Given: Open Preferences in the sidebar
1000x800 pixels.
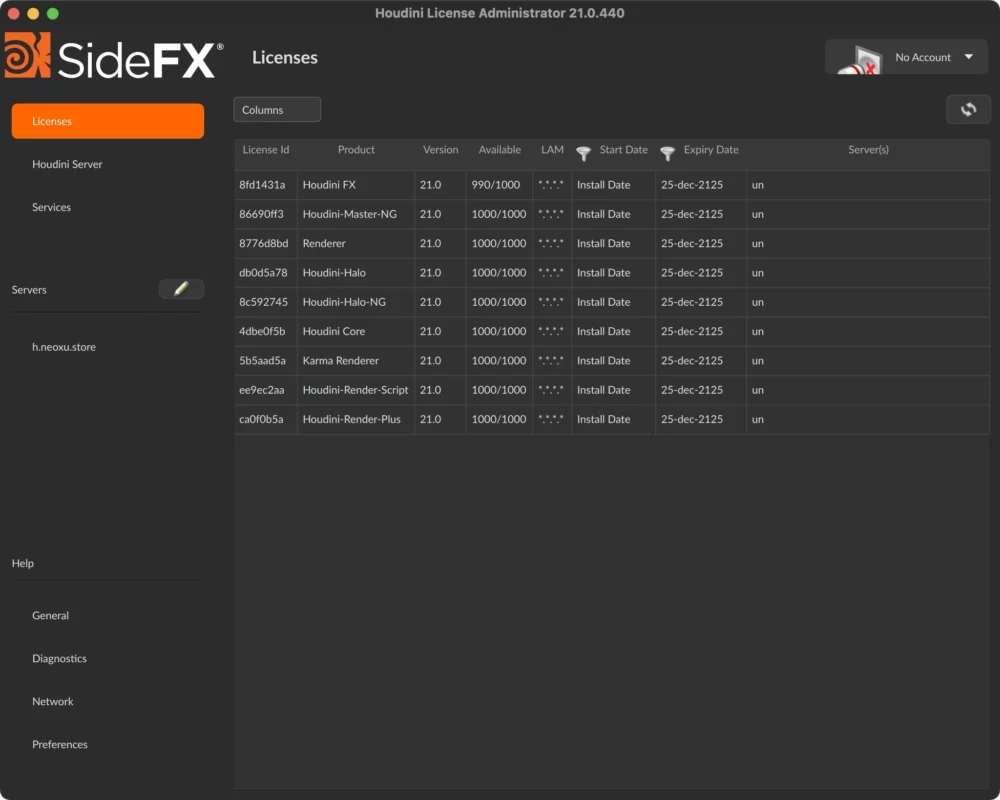Looking at the screenshot, I should coord(60,744).
